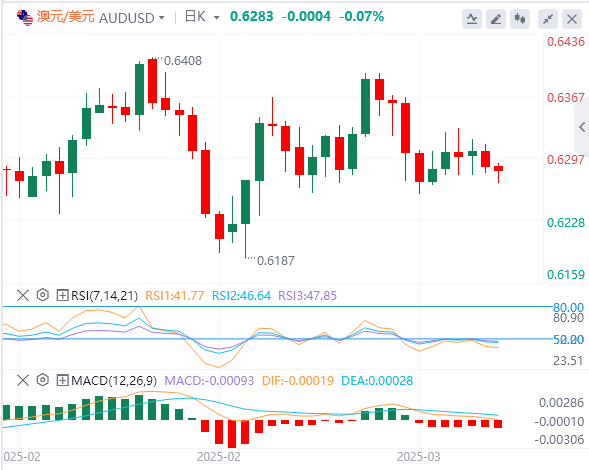589x470 pixels.
Task: Click the DEA:0.00028 value
Action: pyautogui.click(x=377, y=381)
